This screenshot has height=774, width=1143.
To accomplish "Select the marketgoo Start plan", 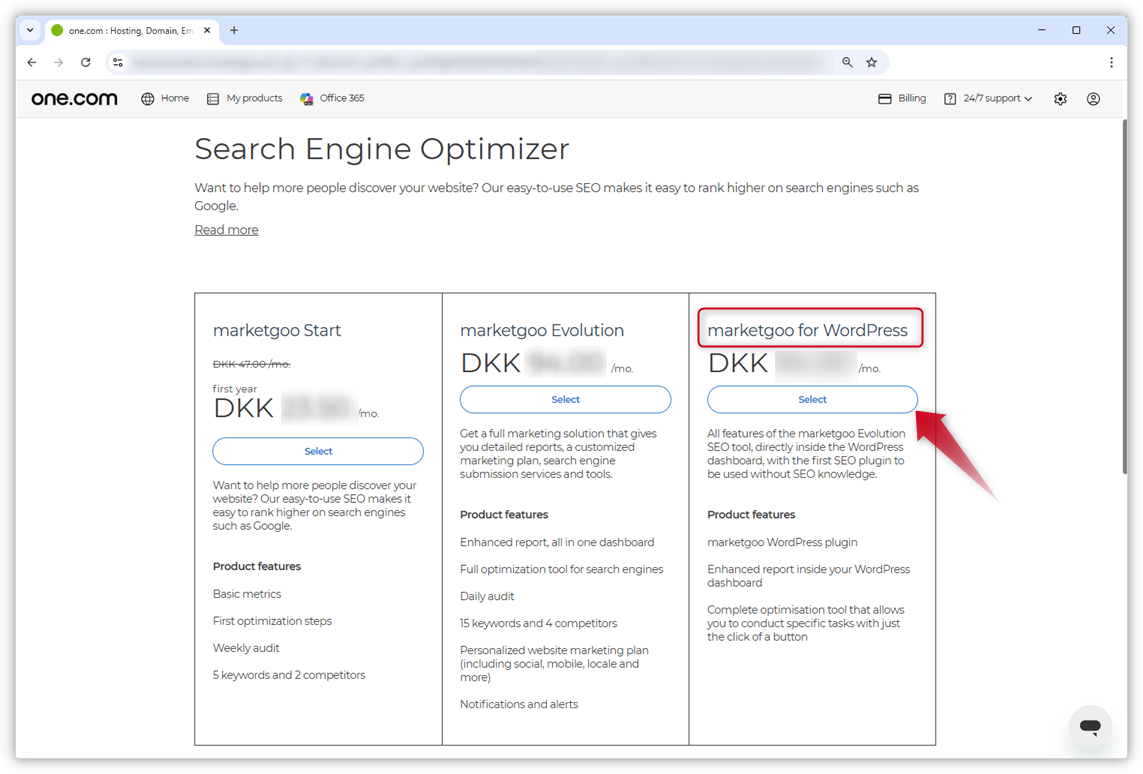I will tap(318, 451).
